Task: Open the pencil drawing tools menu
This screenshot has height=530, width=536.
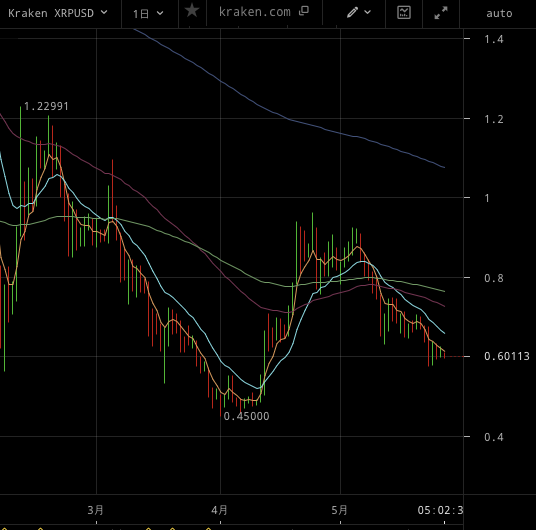Action: tap(359, 12)
